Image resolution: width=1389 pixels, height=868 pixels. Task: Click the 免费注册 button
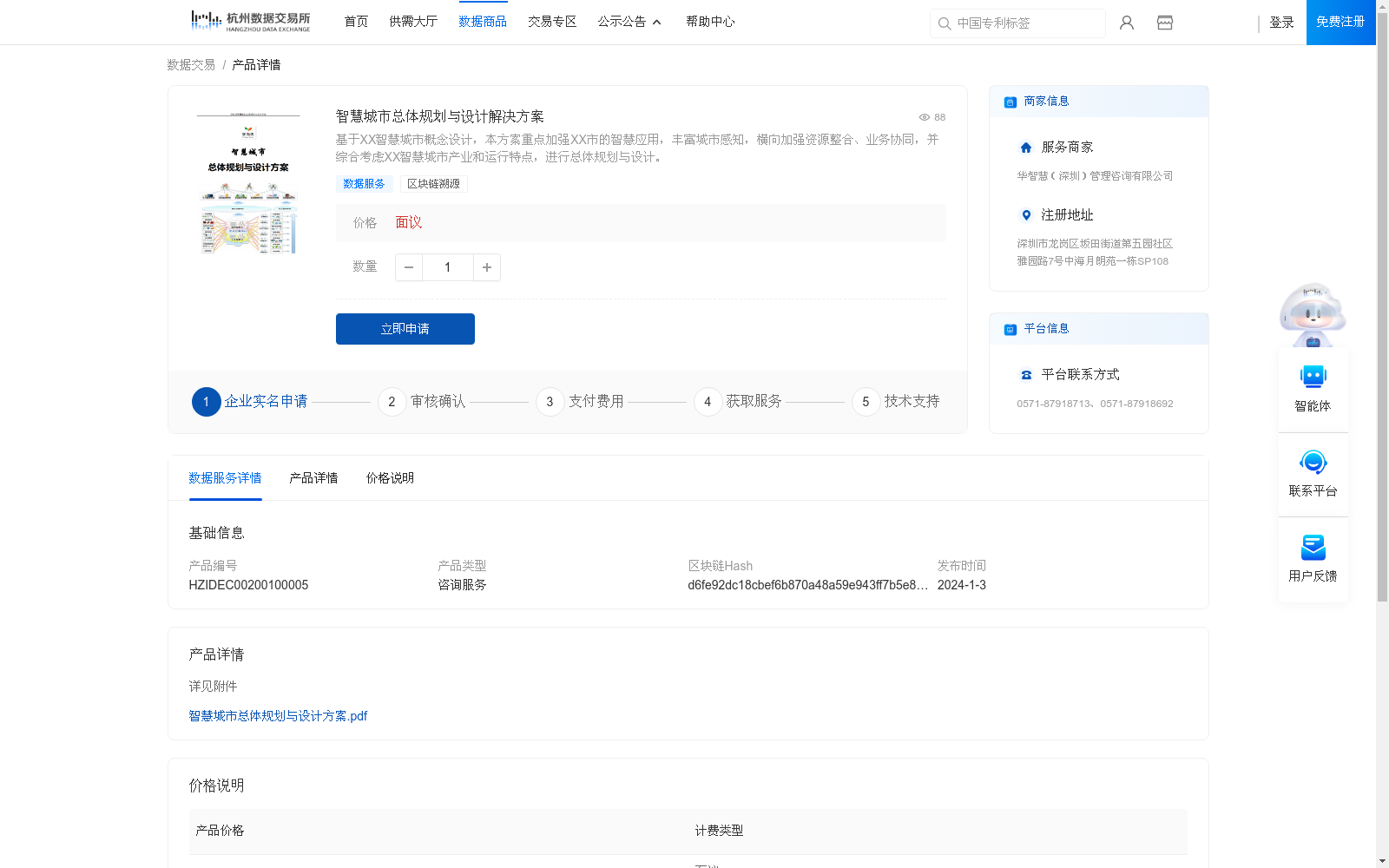coord(1340,22)
